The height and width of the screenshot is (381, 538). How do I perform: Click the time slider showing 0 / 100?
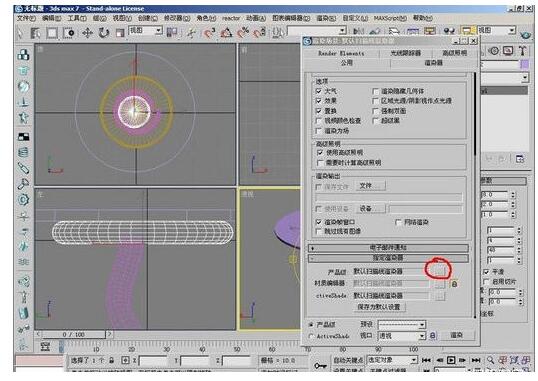[x=73, y=334]
